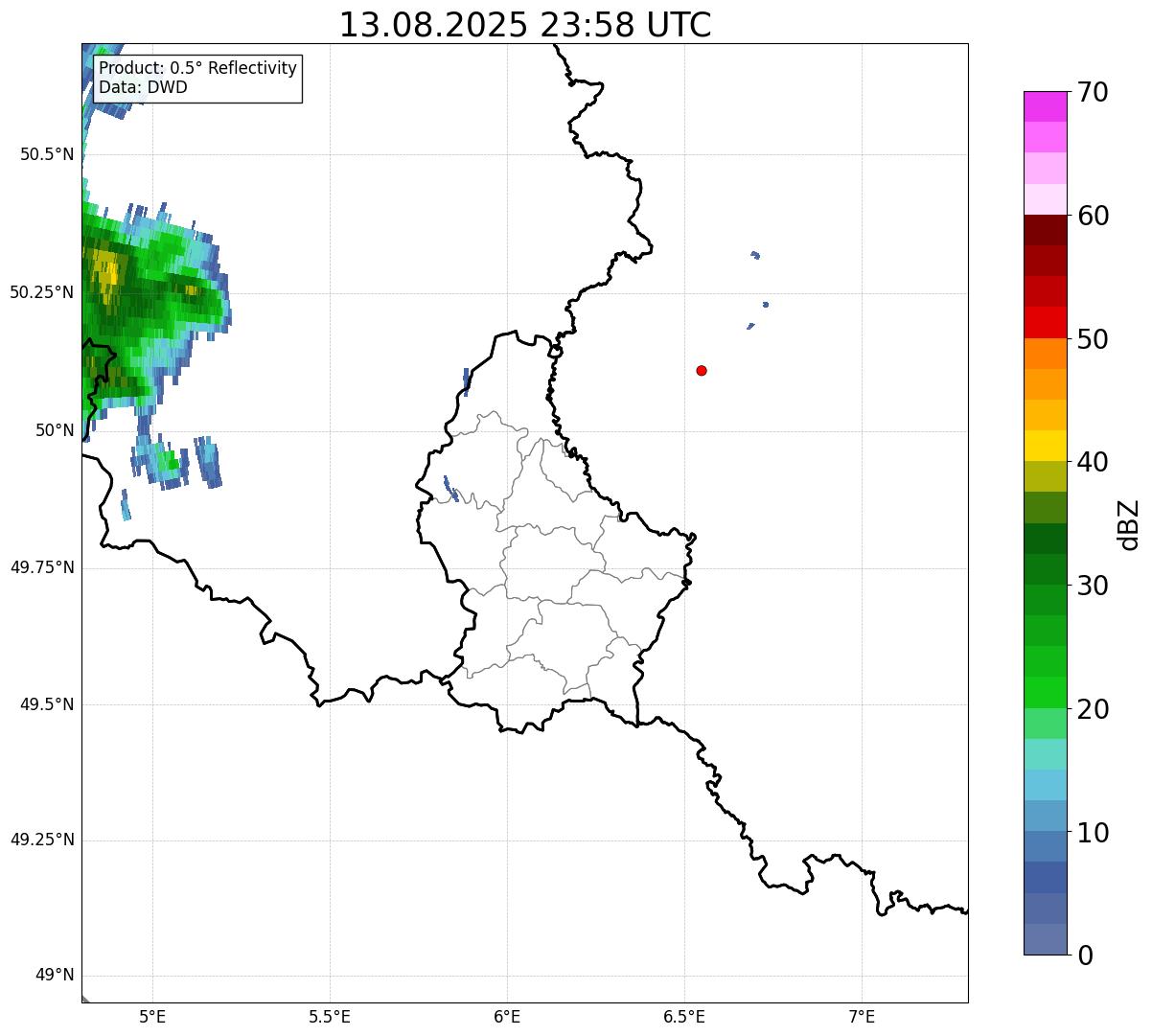Click the "dBZ" colorbar label
The height and width of the screenshot is (1036, 1152).
click(1128, 524)
